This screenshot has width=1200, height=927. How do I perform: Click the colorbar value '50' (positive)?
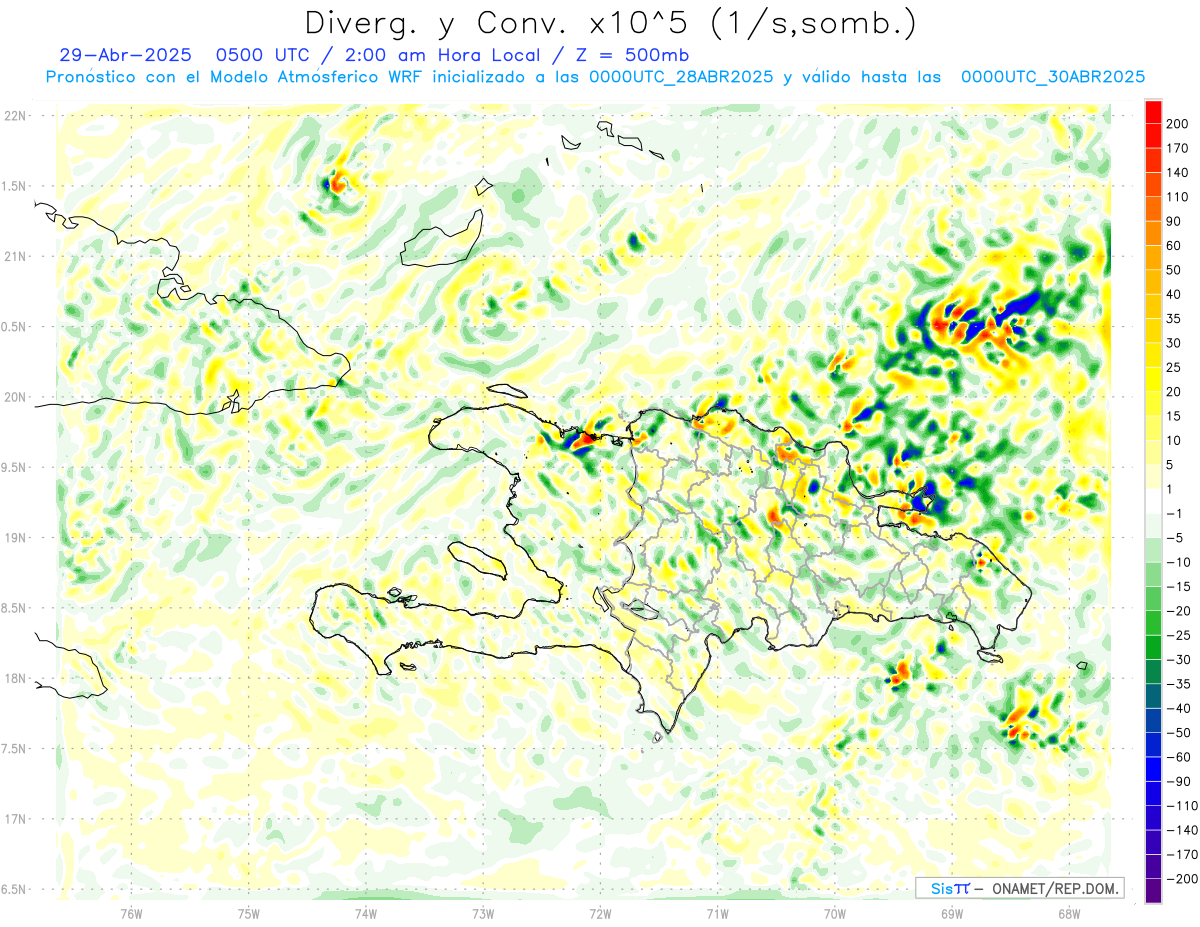tap(1174, 270)
